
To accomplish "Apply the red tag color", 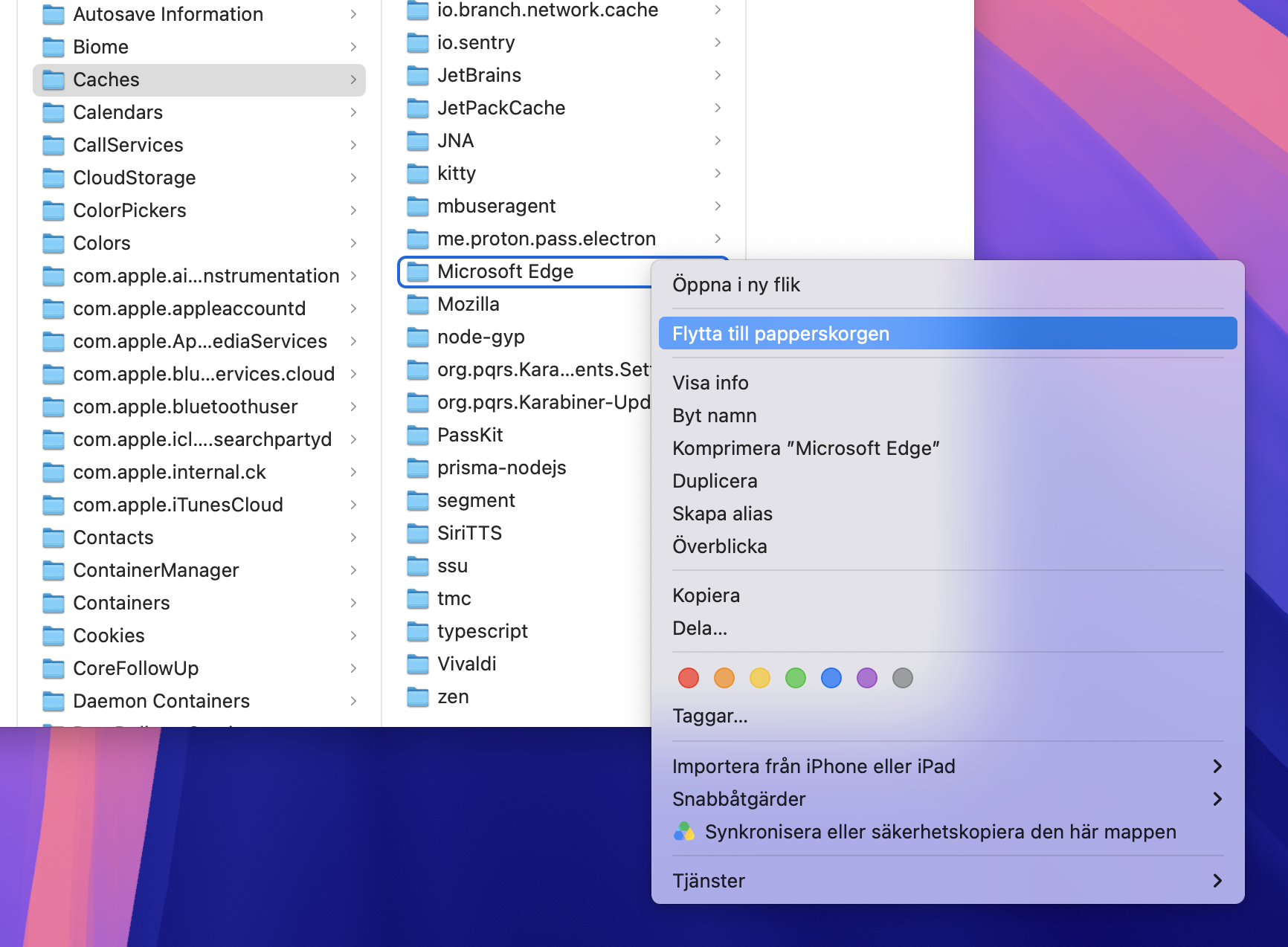I will pyautogui.click(x=689, y=678).
